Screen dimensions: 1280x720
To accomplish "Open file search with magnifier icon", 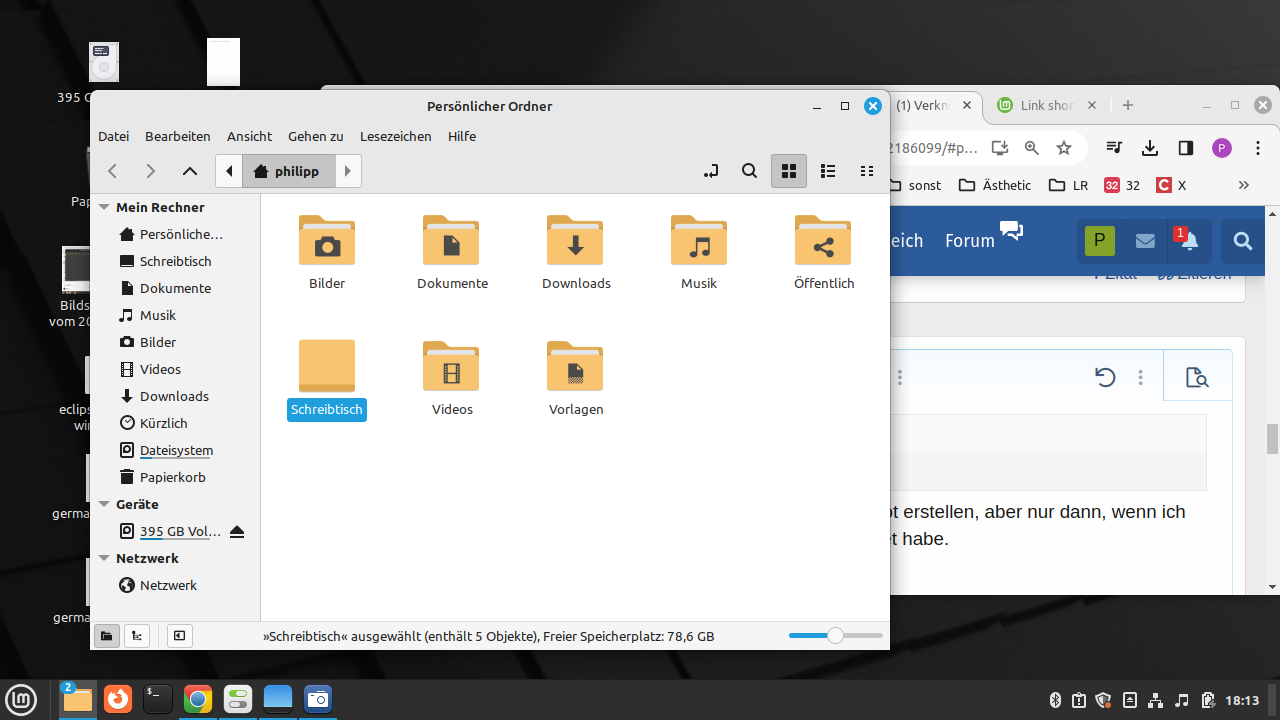I will [749, 171].
